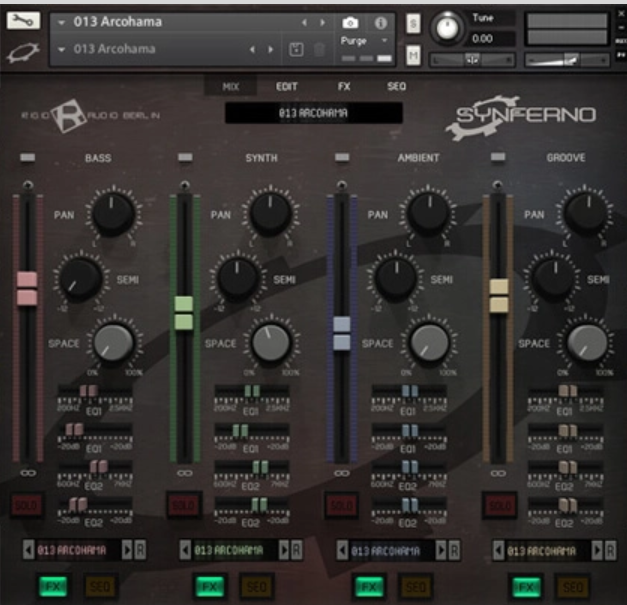627x605 pixels.
Task: Click the Groove volume fader handle
Action: pyautogui.click(x=499, y=296)
